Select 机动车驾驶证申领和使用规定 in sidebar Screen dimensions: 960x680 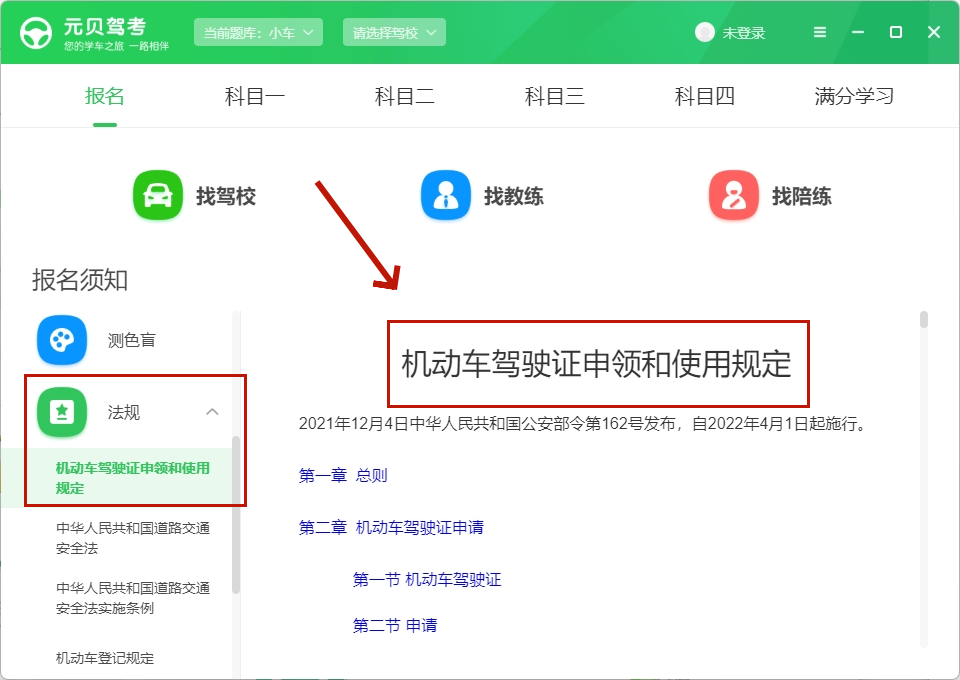pyautogui.click(x=133, y=478)
